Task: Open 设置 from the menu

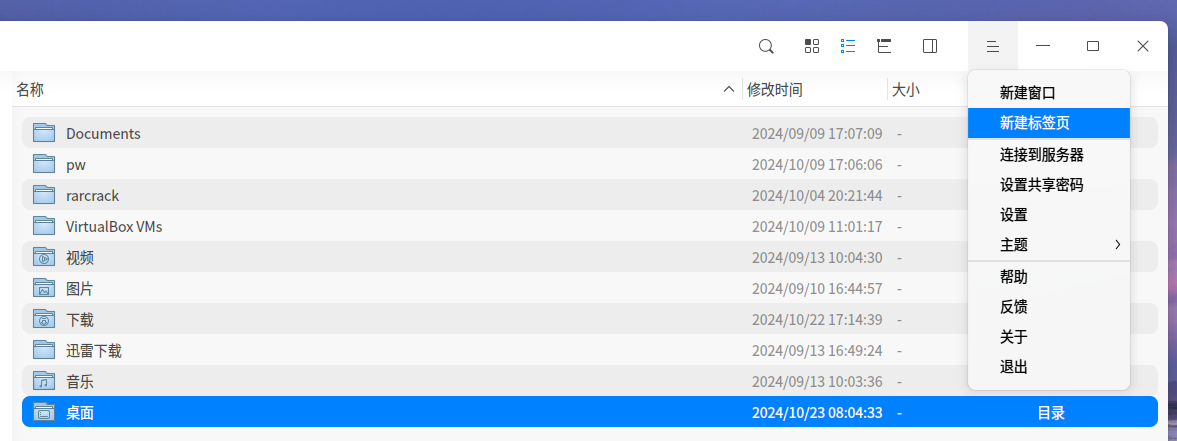Action: pyautogui.click(x=1049, y=215)
